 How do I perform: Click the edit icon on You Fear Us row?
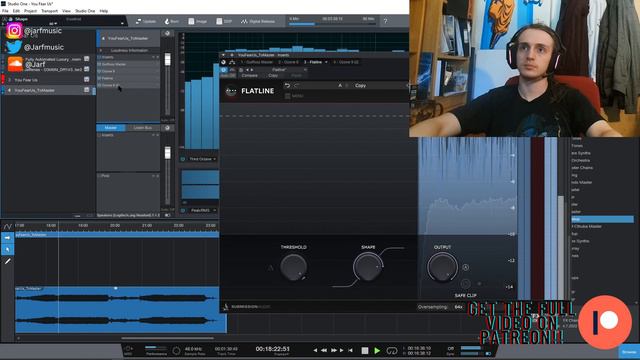click(87, 80)
